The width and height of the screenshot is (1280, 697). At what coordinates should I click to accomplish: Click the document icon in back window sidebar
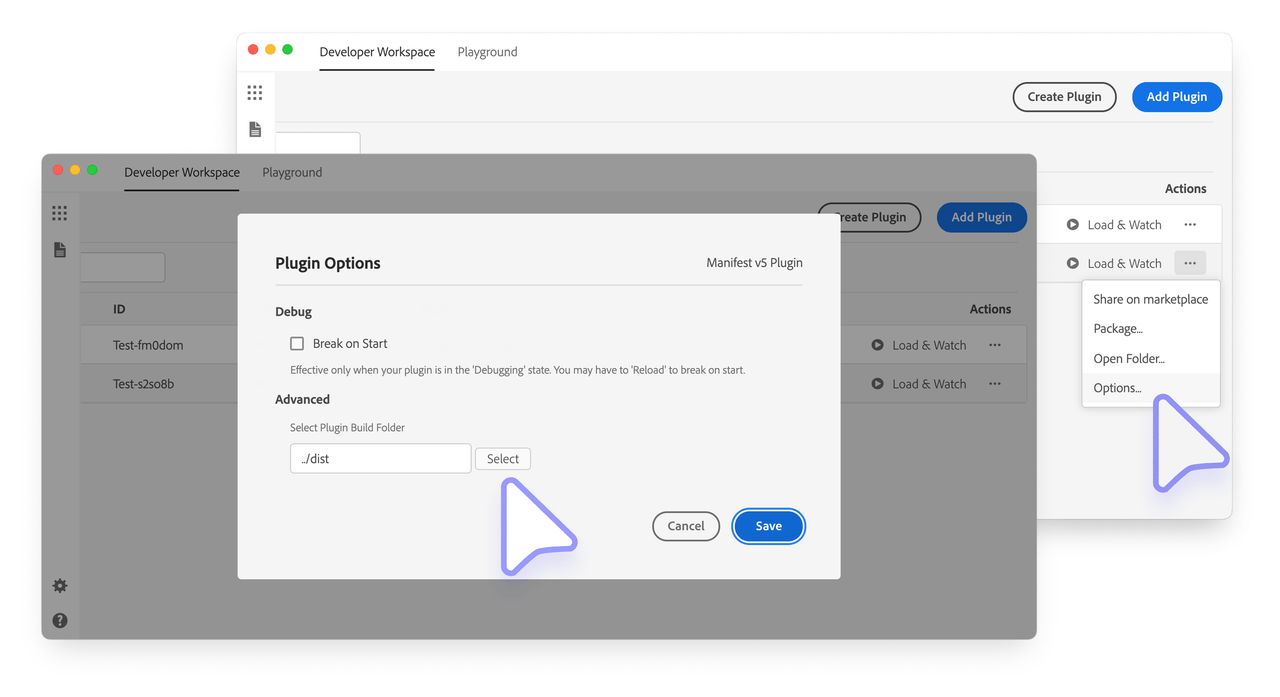[255, 130]
